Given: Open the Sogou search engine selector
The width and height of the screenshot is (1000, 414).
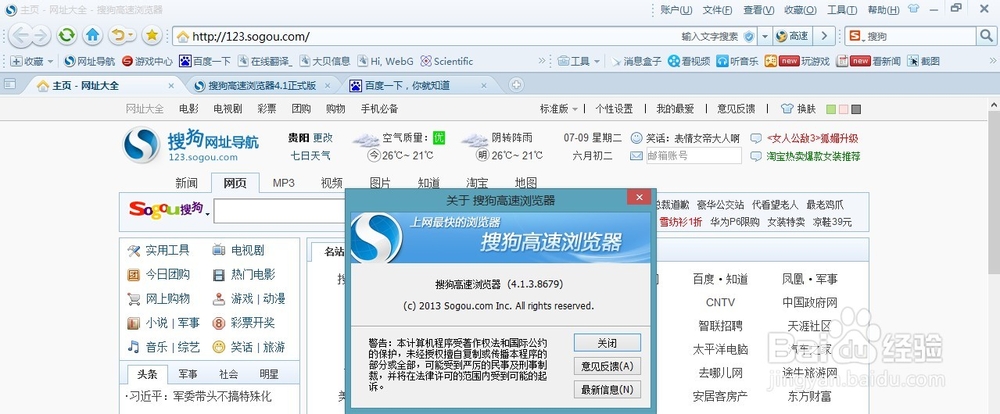Looking at the screenshot, I should click(x=856, y=36).
